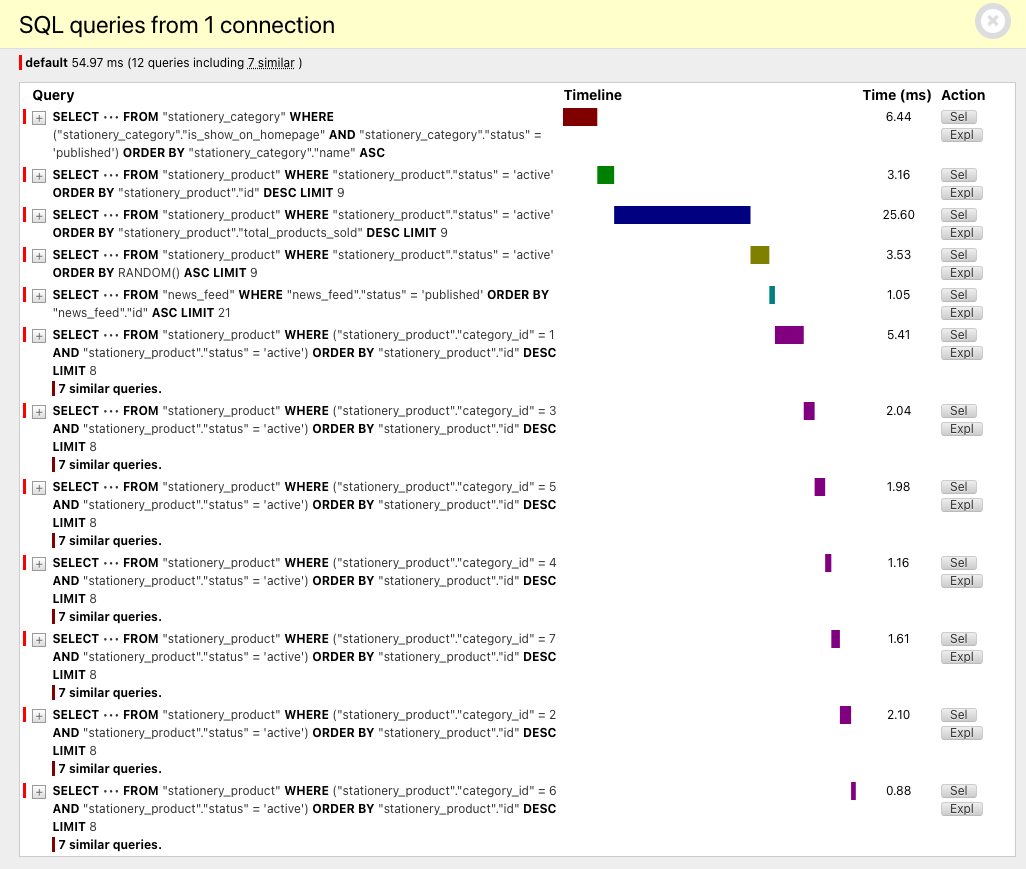The image size is (1026, 869).
Task: Click the dark red stationery_category timeline bar
Action: (x=580, y=117)
